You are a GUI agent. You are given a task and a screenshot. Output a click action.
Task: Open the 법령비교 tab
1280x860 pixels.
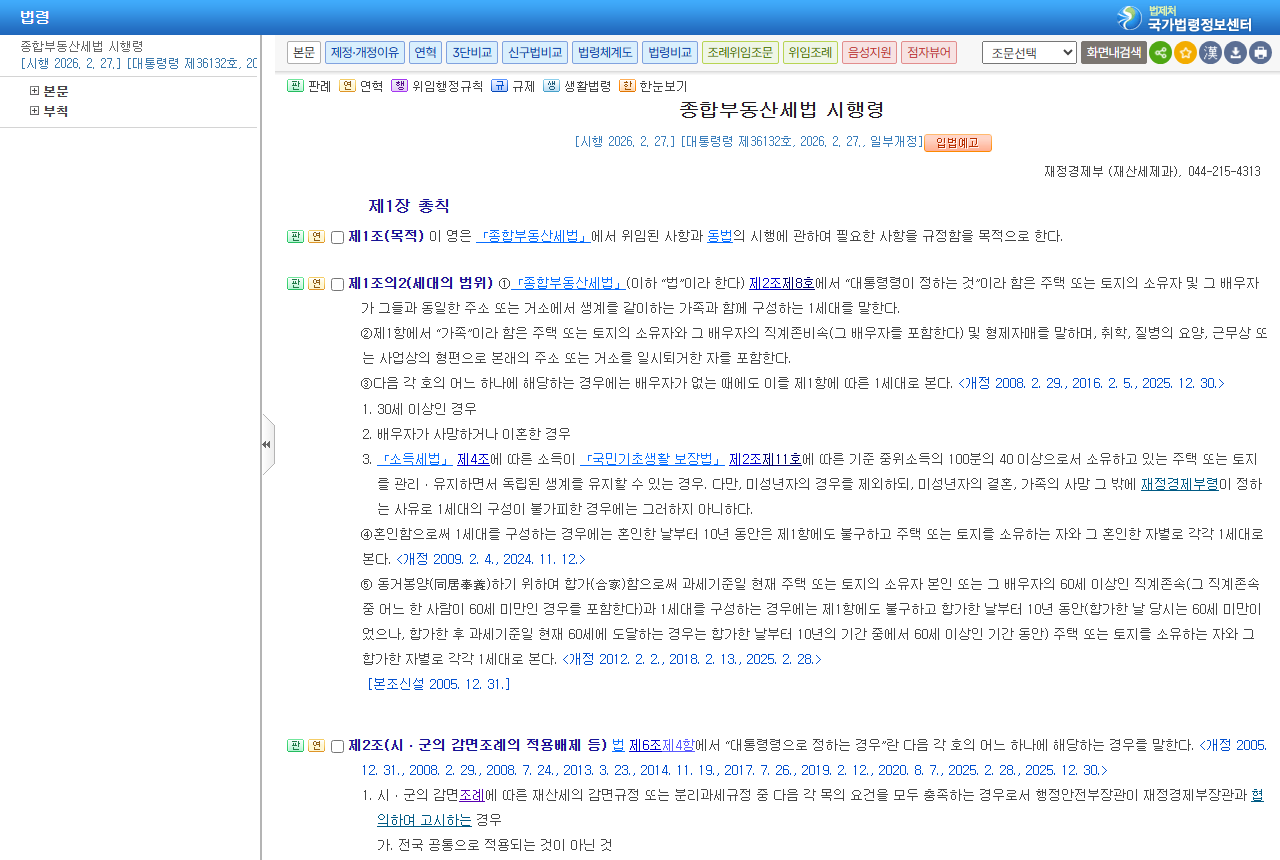coord(670,52)
